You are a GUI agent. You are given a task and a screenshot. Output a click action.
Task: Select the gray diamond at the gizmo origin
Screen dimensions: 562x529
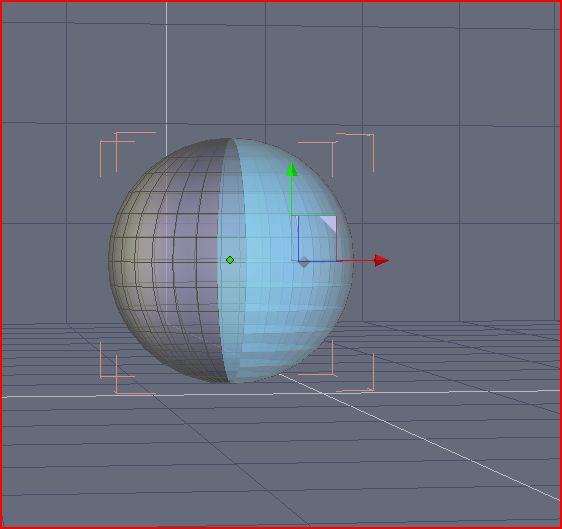304,262
